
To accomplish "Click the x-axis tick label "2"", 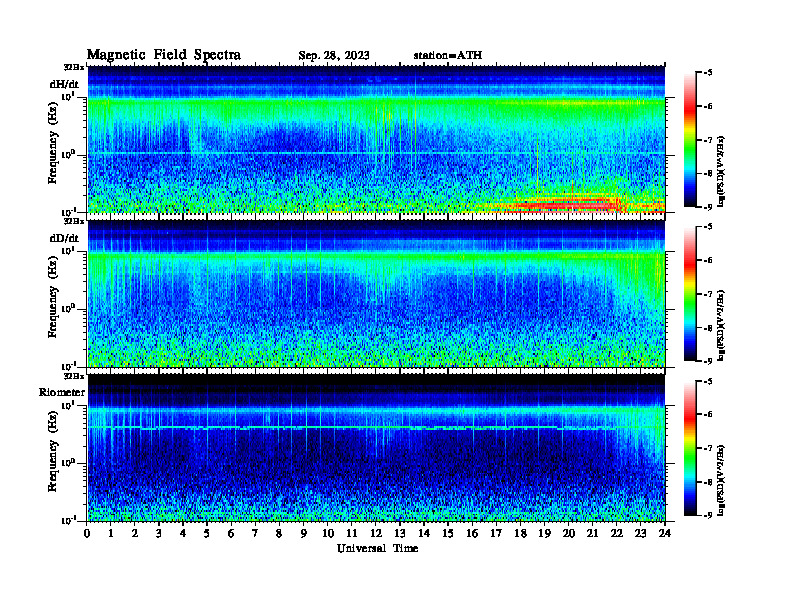I will [x=135, y=533].
